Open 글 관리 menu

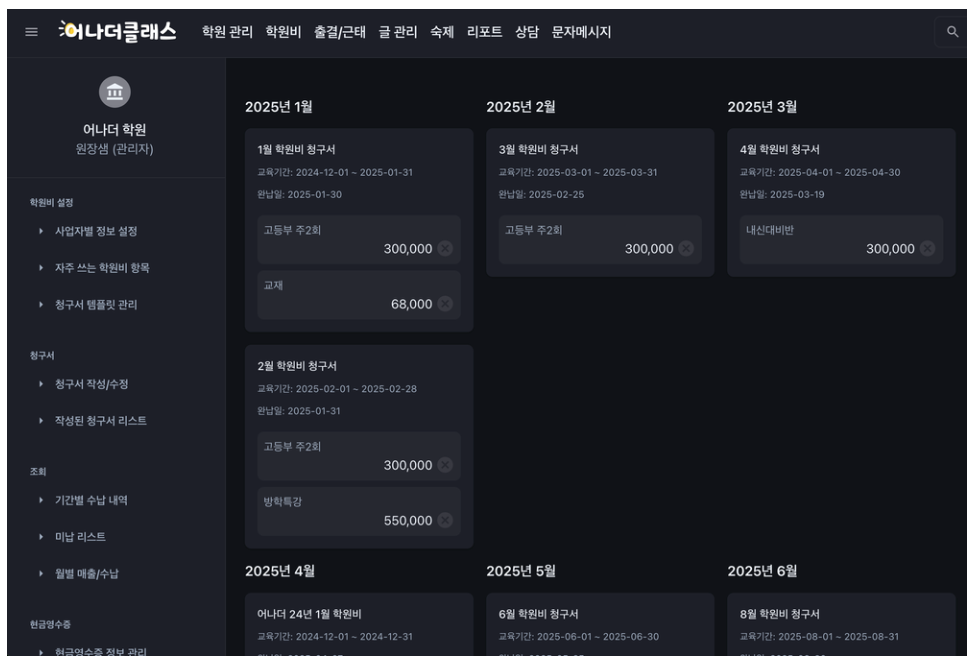[398, 32]
